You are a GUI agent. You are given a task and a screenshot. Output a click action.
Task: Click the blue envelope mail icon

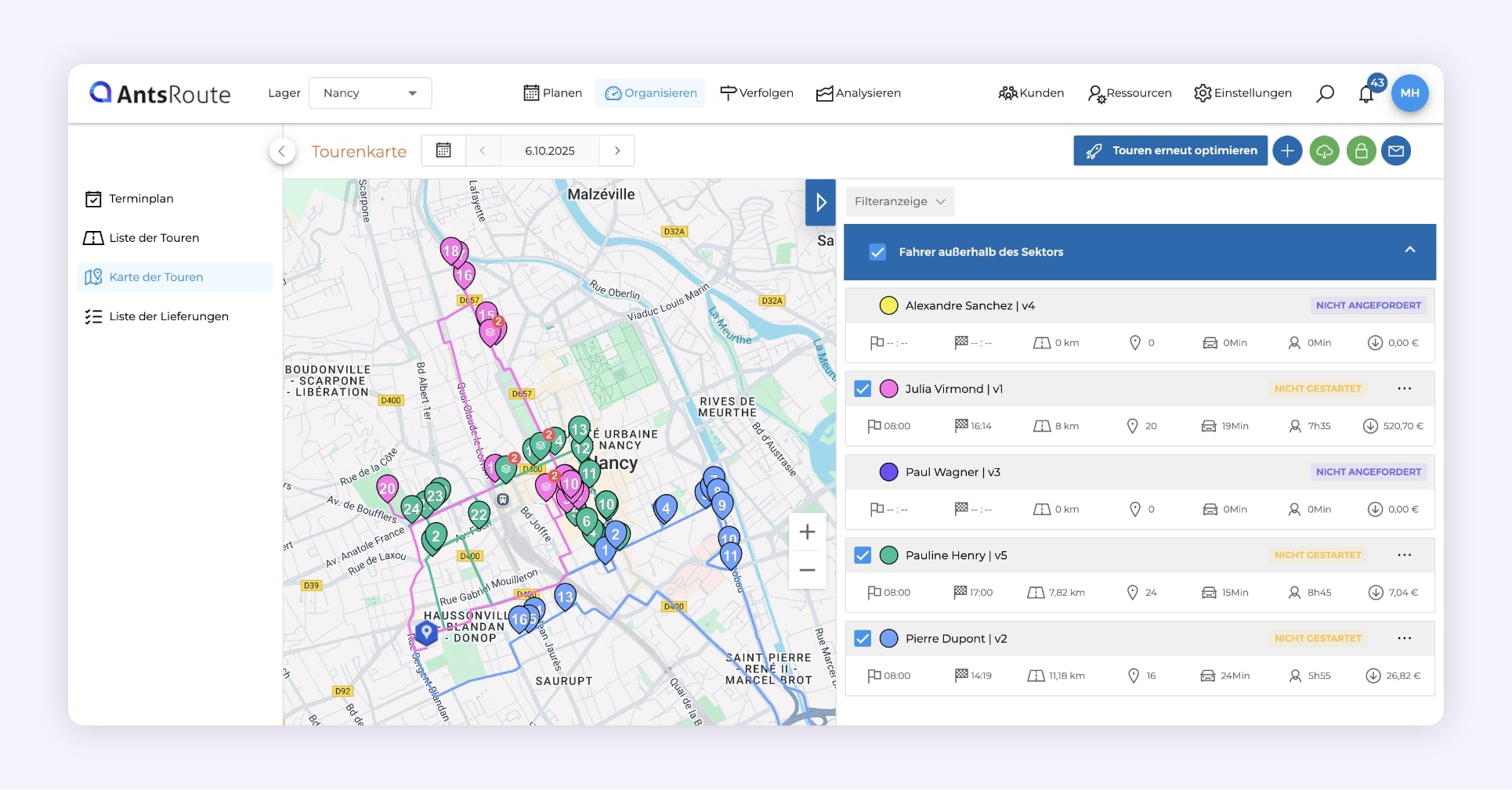coord(1396,151)
